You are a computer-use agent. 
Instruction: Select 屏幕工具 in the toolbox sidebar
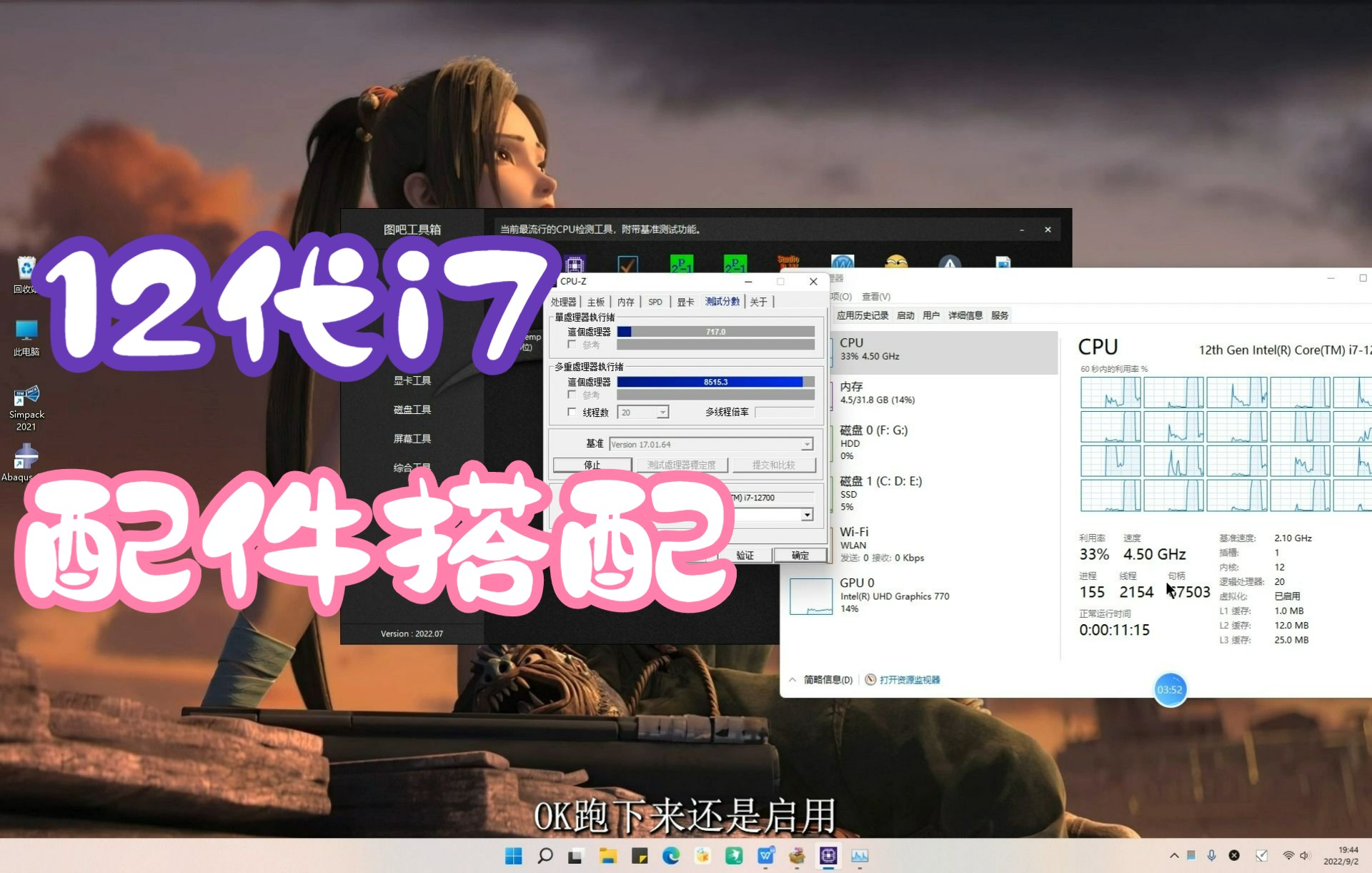click(x=412, y=438)
